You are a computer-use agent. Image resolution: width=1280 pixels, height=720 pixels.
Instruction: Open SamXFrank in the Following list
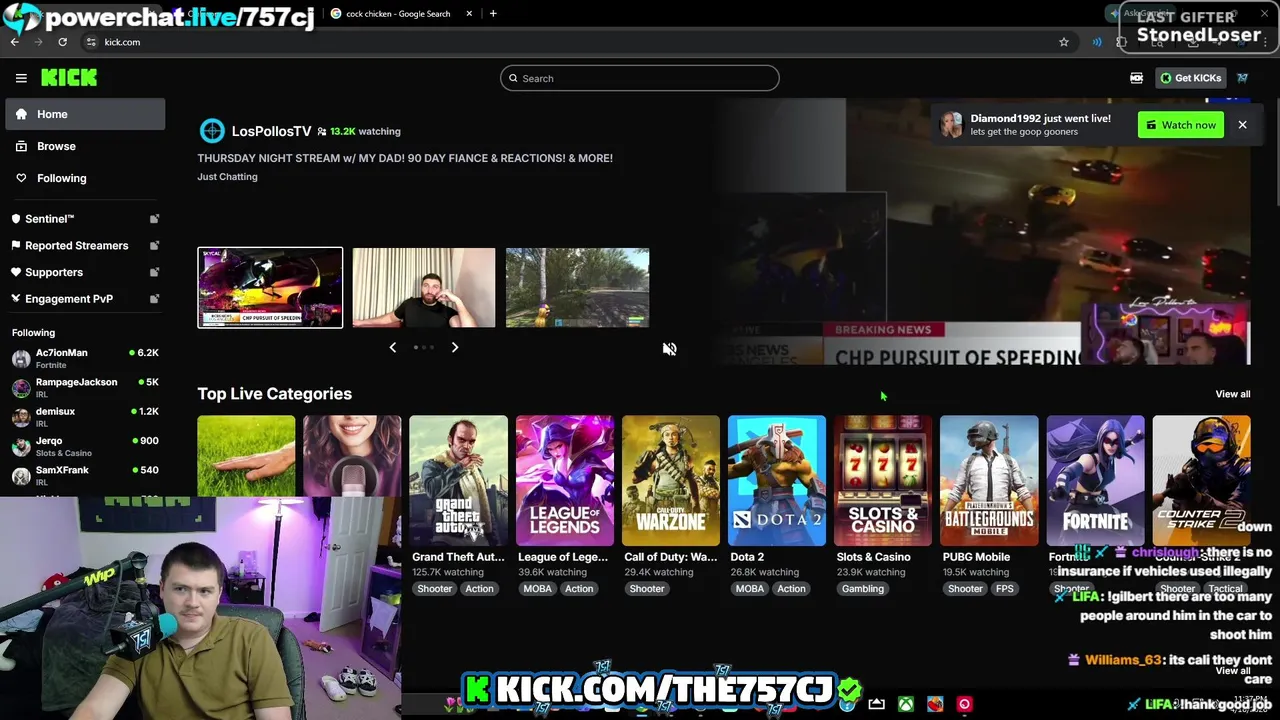click(x=85, y=475)
